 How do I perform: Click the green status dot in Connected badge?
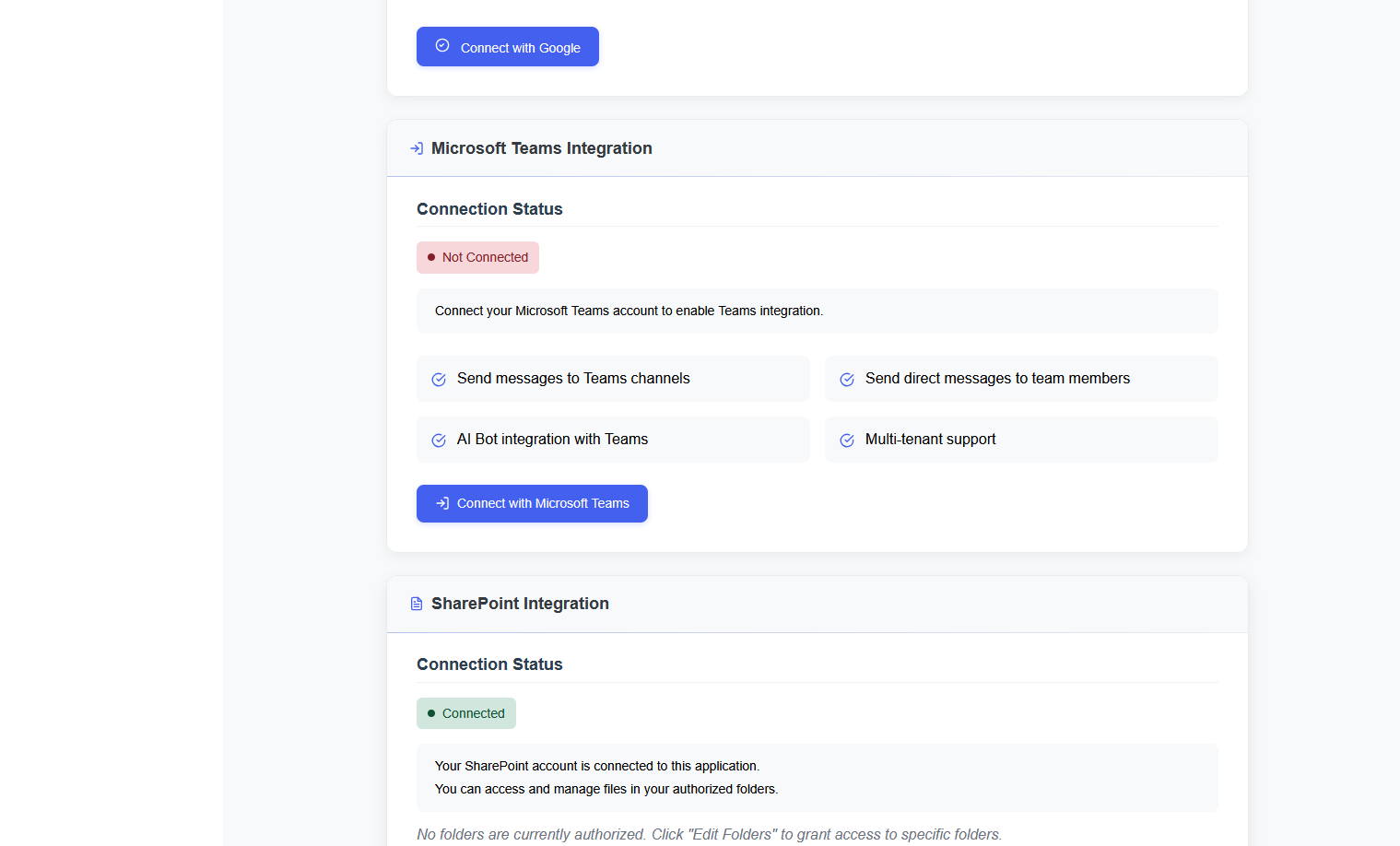pos(432,712)
